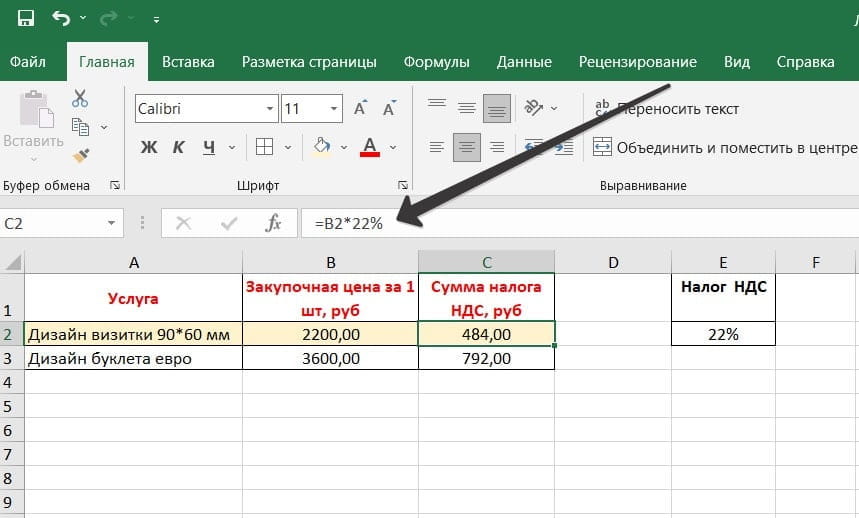The height and width of the screenshot is (518, 859).
Task: Toggle Align Left horizontal alignment
Action: pos(437,147)
